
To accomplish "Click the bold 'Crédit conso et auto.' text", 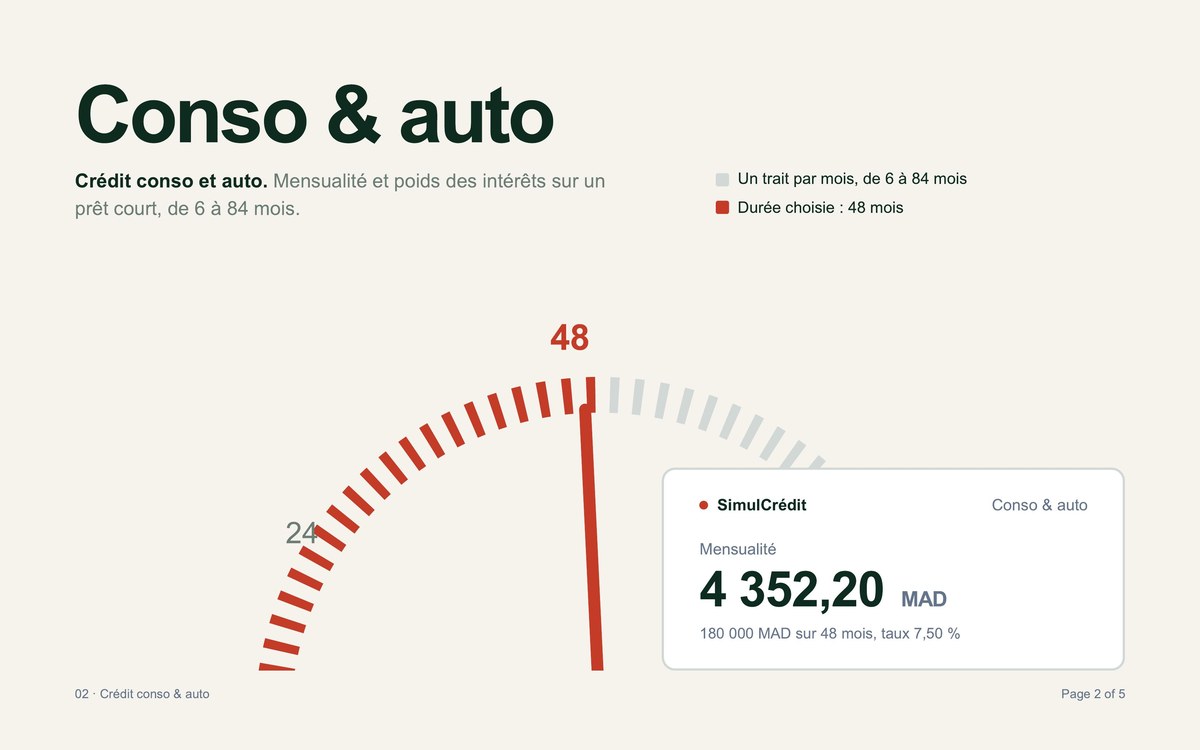I will pos(171,181).
